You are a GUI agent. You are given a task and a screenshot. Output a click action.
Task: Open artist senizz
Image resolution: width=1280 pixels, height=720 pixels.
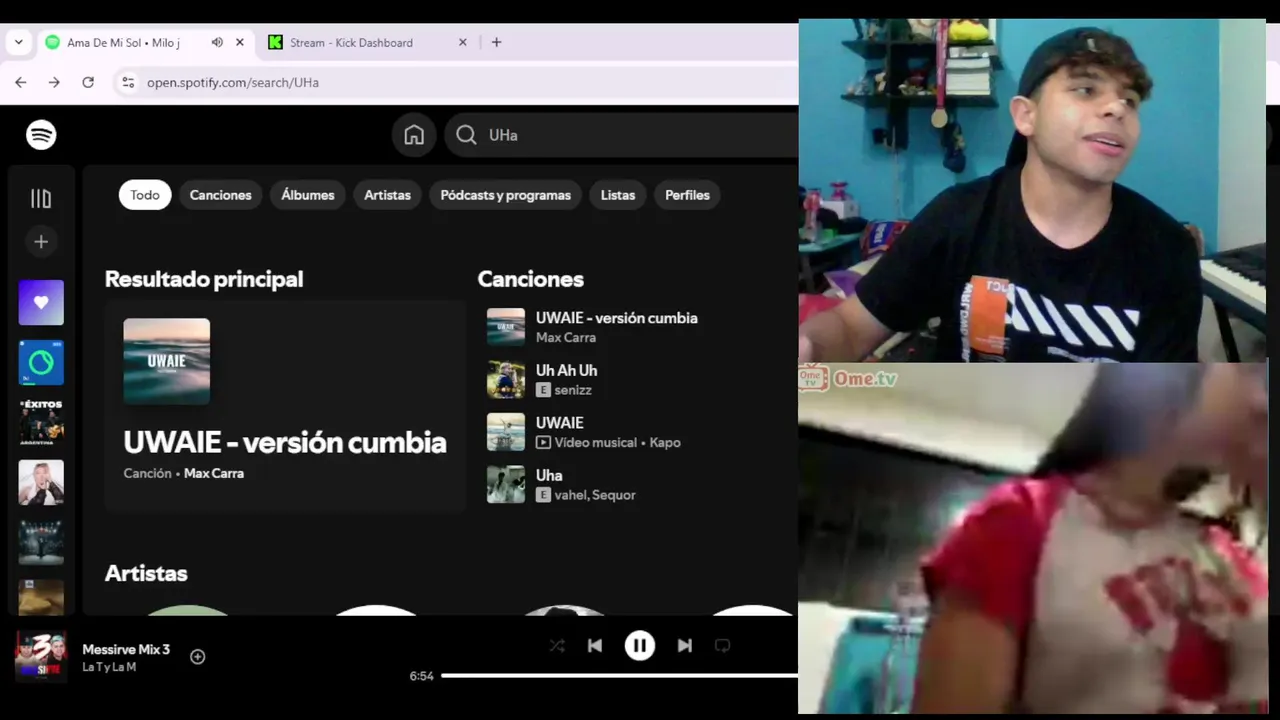pos(573,390)
